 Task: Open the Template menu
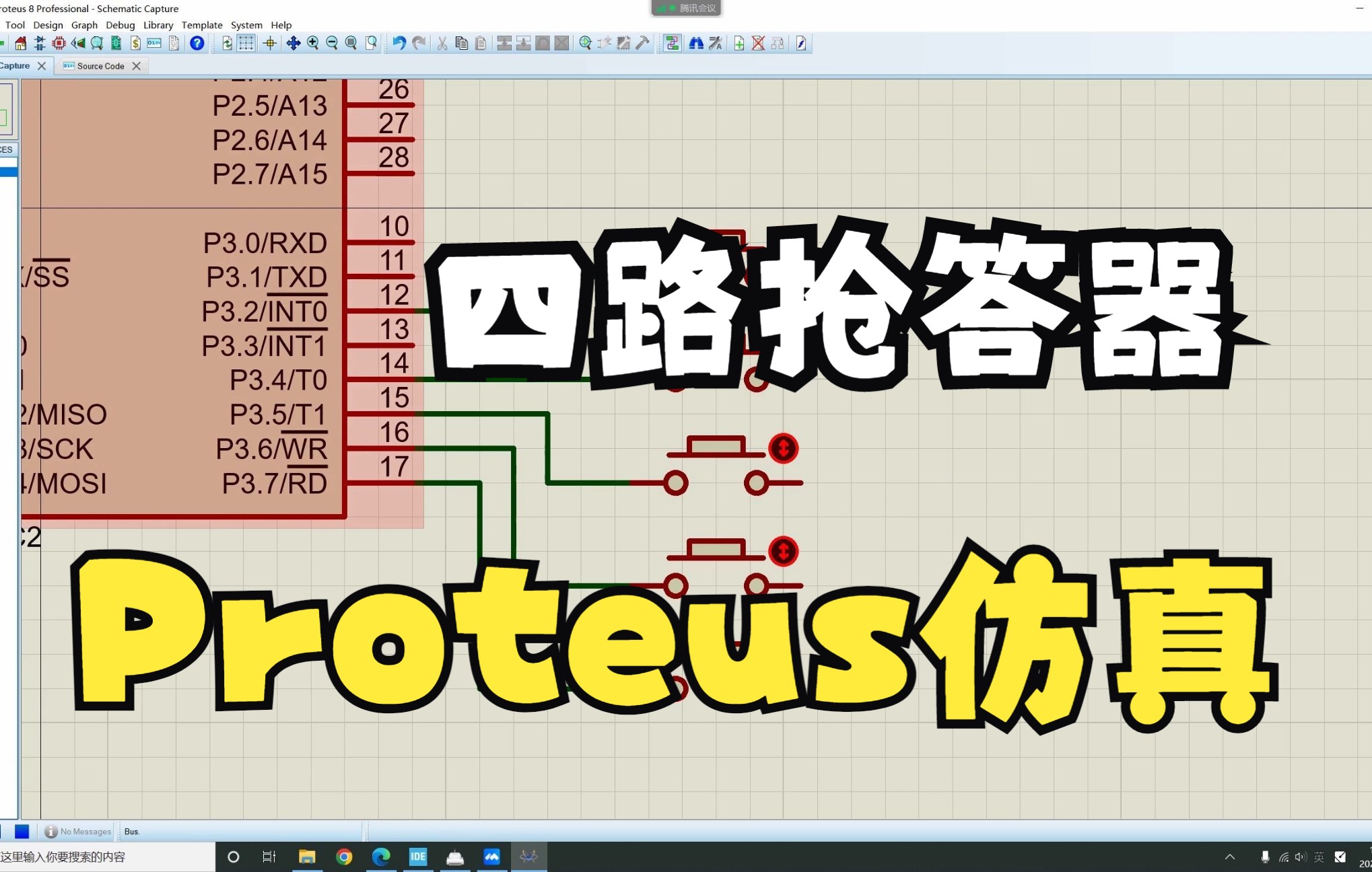(x=202, y=25)
